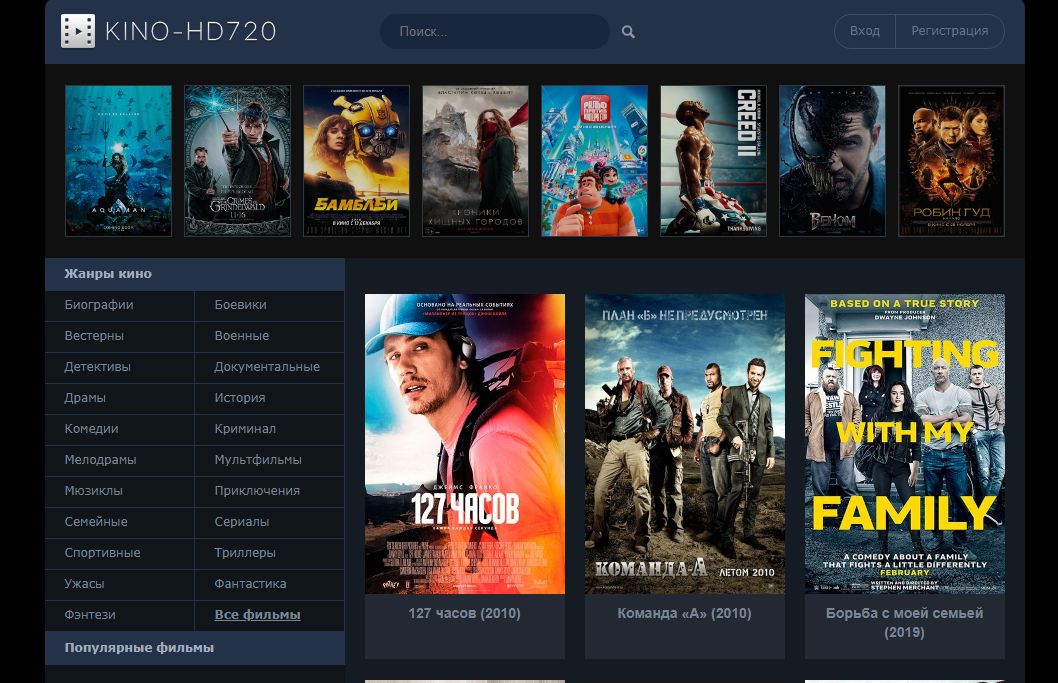Focus the Поиск search field

click(x=495, y=32)
